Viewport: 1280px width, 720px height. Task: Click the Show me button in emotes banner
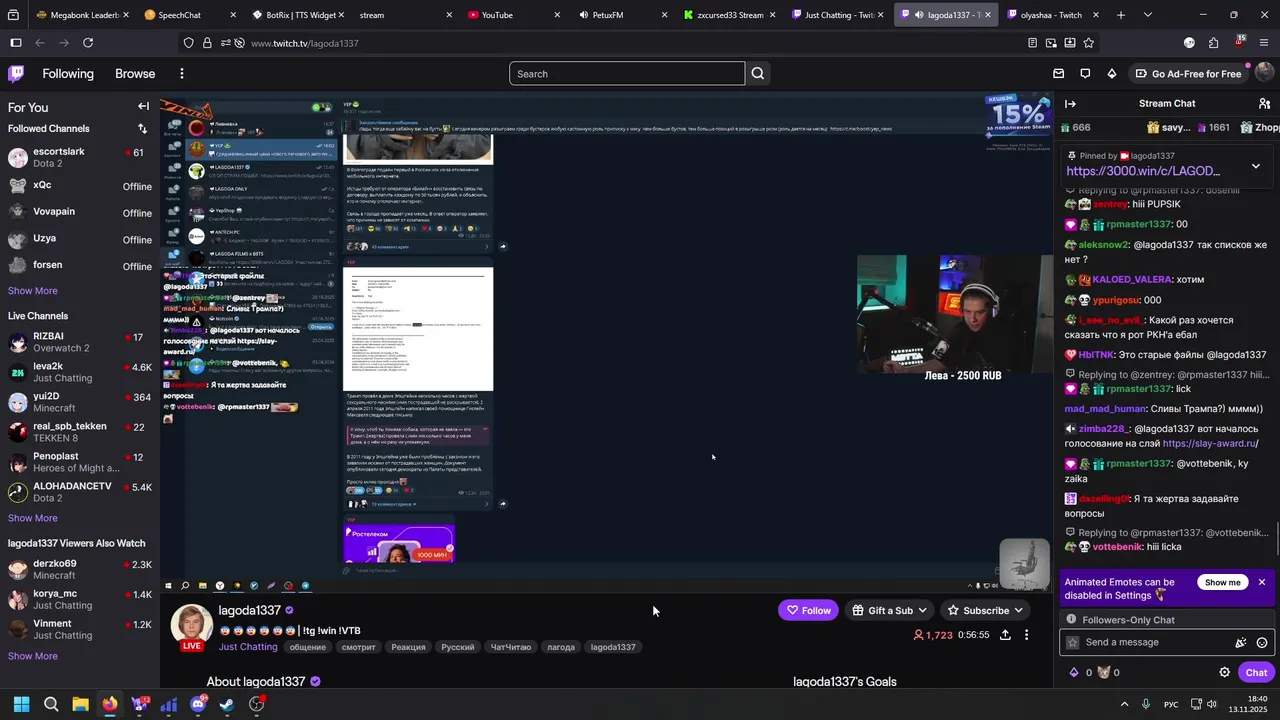pyautogui.click(x=1222, y=582)
